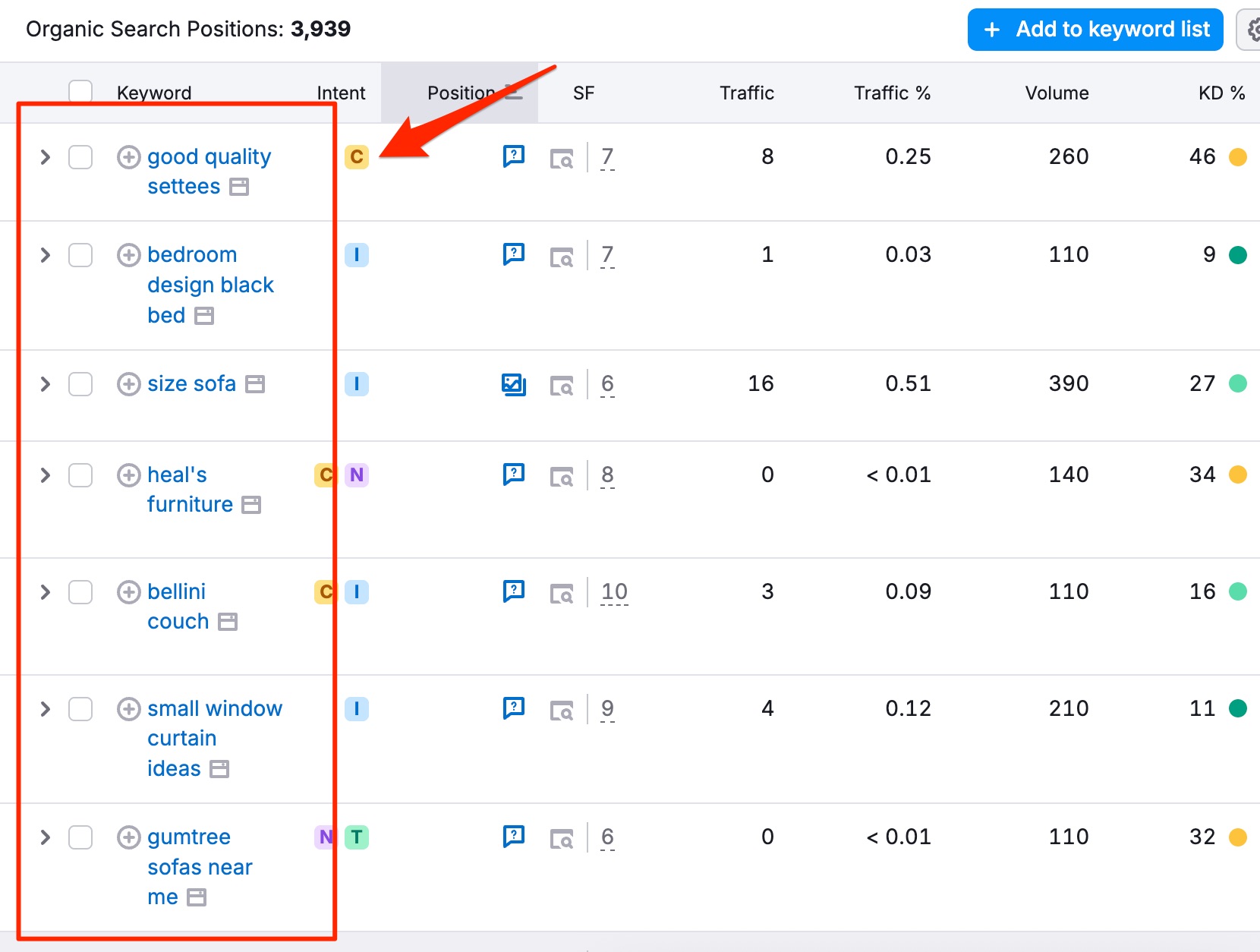Expand the 'bellini couch' row details
Viewport: 1260px width, 952px height.
[x=46, y=592]
